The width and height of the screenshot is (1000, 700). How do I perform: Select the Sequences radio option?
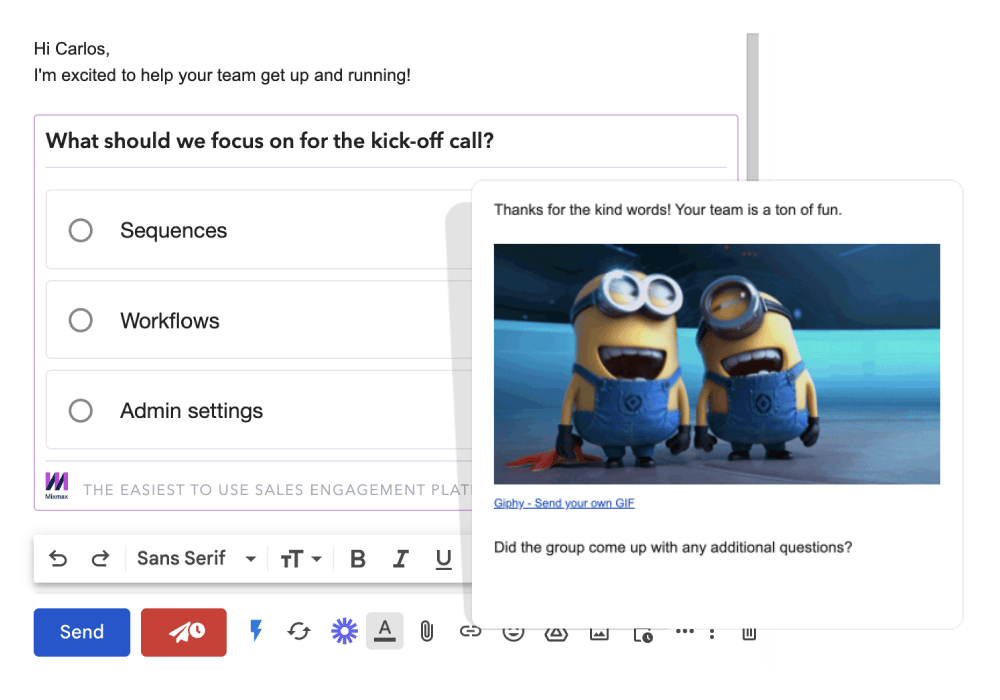(x=80, y=230)
